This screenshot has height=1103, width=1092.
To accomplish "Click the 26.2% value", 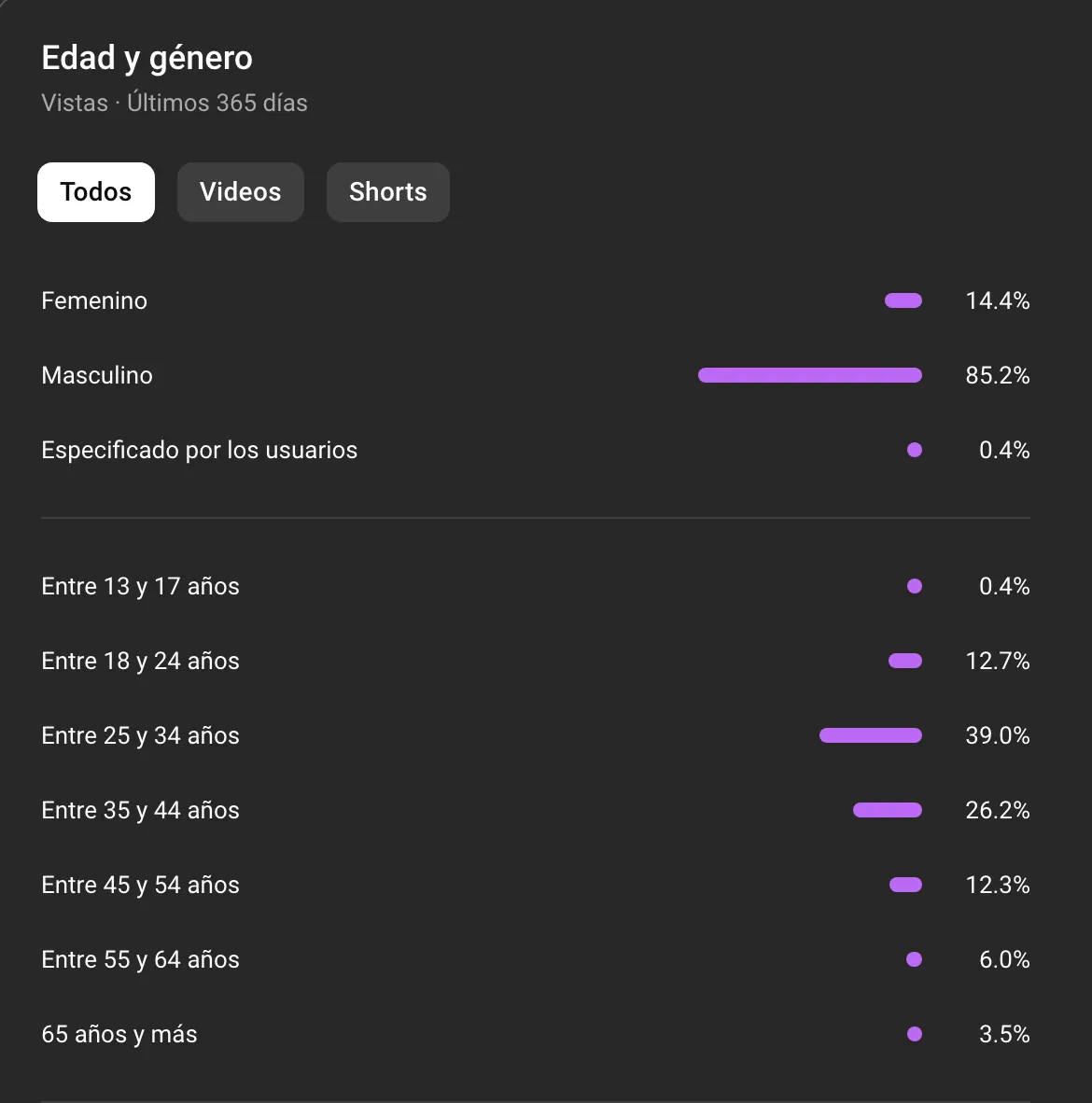I will pyautogui.click(x=997, y=810).
